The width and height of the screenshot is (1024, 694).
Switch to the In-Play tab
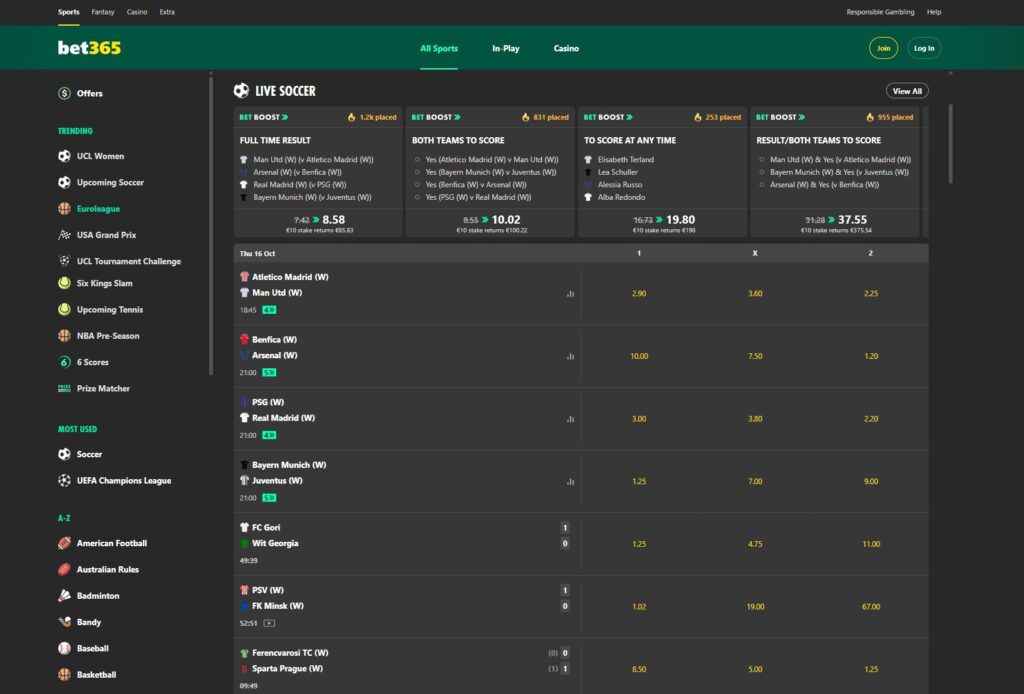coord(505,48)
